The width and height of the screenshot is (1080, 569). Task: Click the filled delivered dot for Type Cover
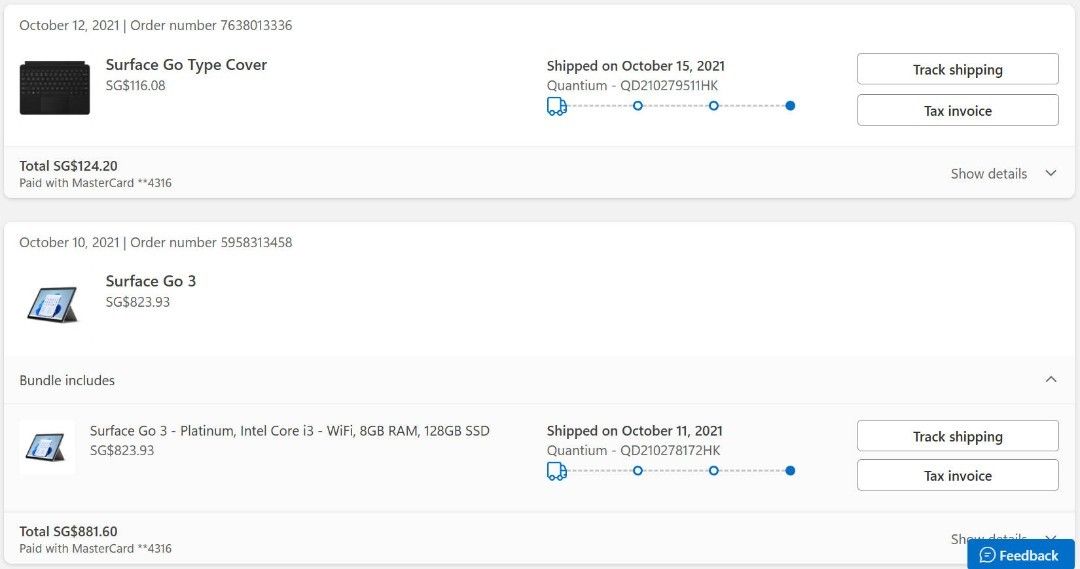point(790,106)
